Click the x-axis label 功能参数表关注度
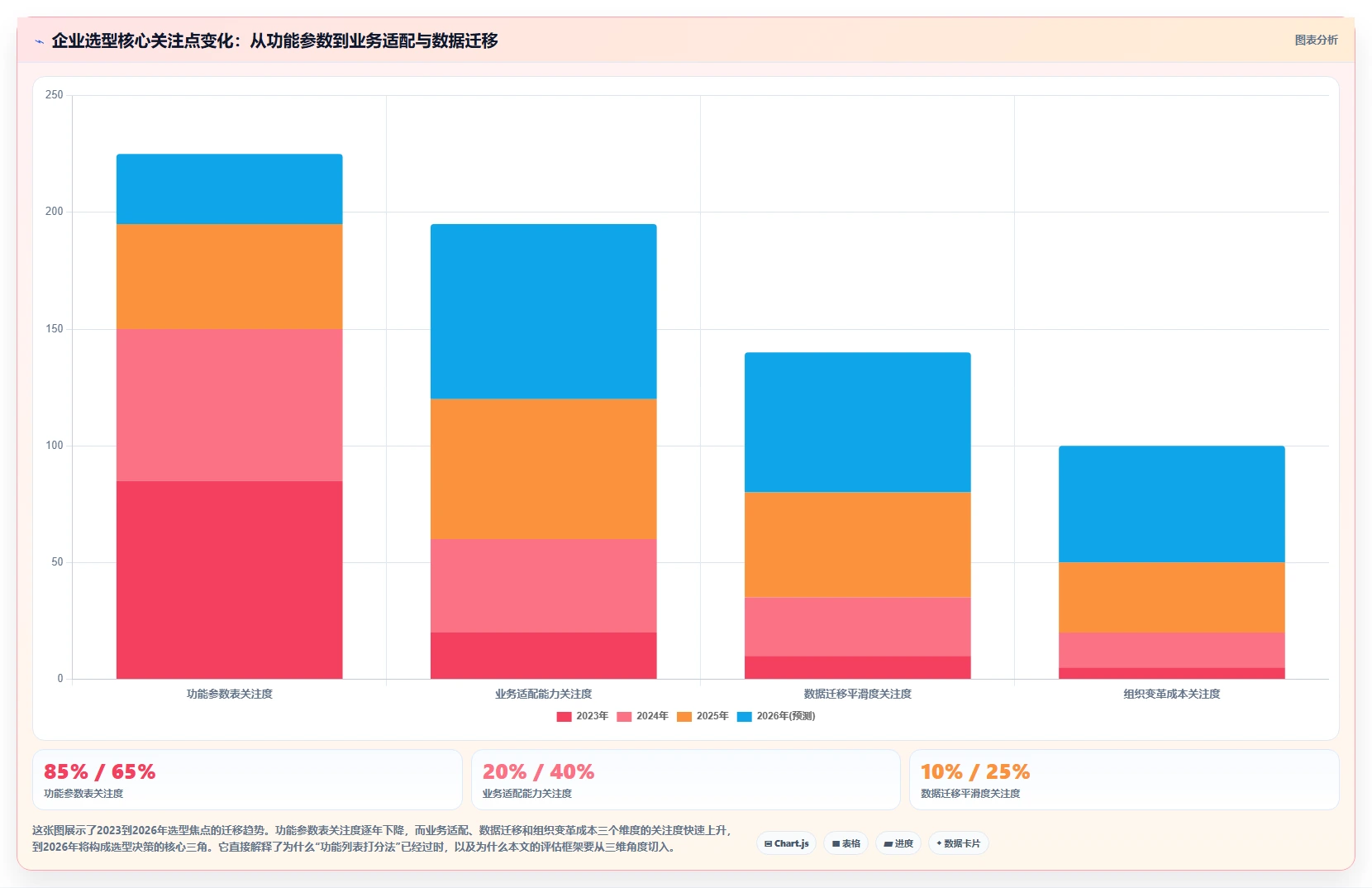The image size is (1372, 888). pos(230,694)
